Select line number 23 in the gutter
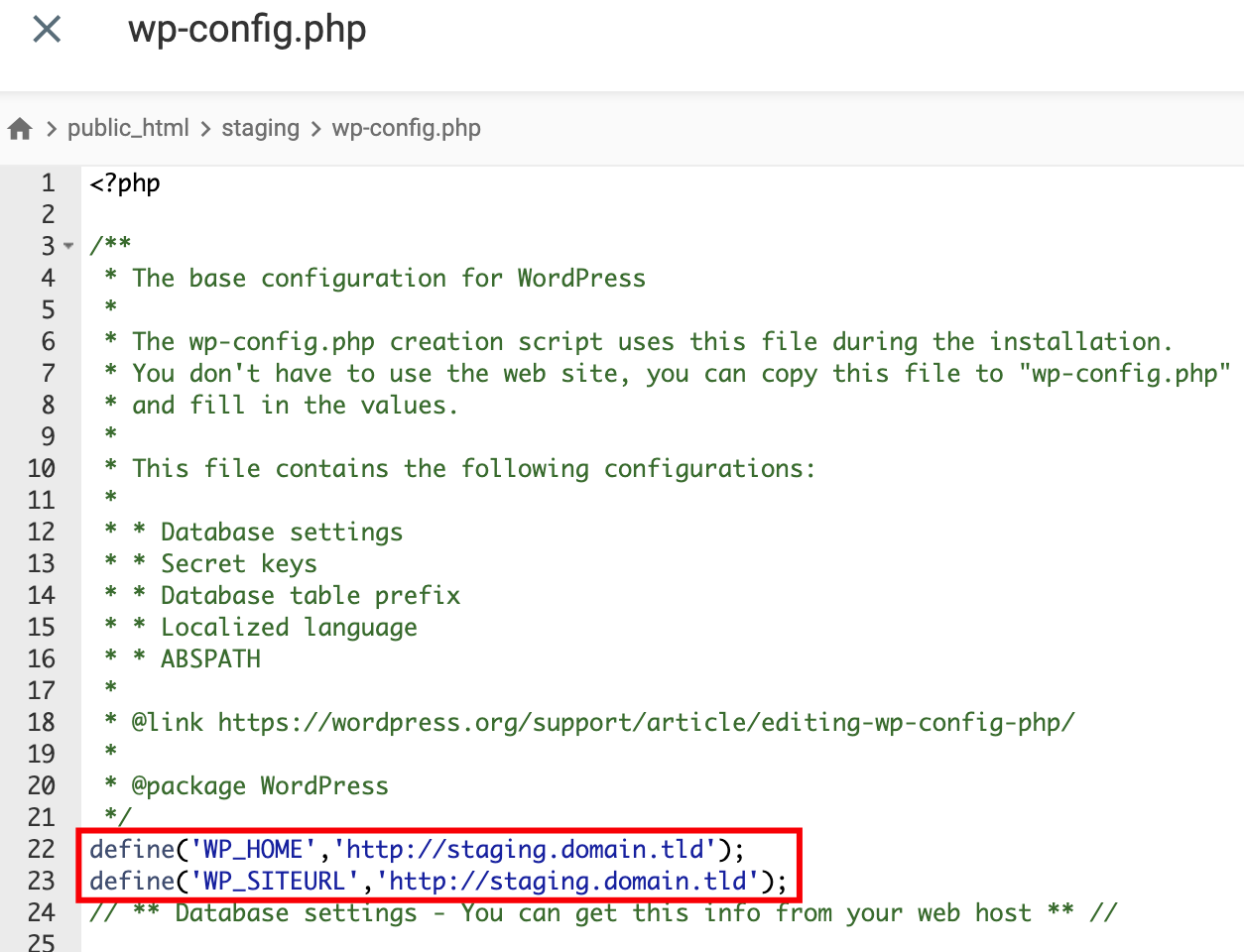The image size is (1244, 952). coord(42,881)
